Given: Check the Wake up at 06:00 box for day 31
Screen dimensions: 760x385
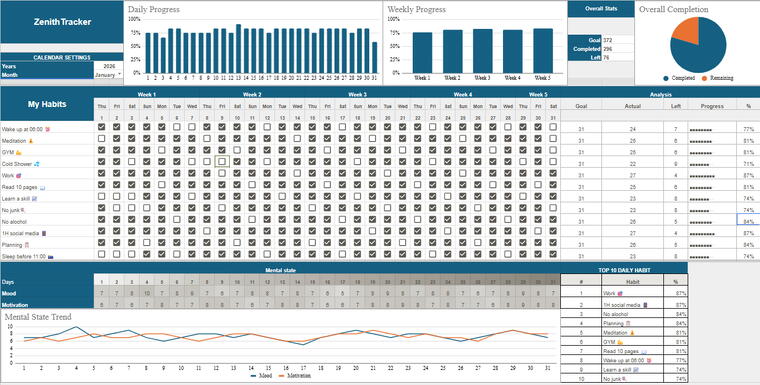Looking at the screenshot, I should tap(553, 127).
